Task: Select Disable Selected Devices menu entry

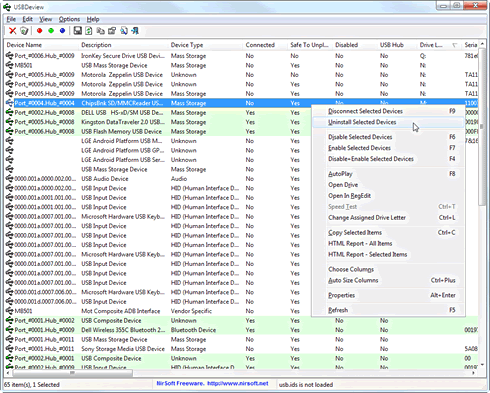Action: click(389, 137)
